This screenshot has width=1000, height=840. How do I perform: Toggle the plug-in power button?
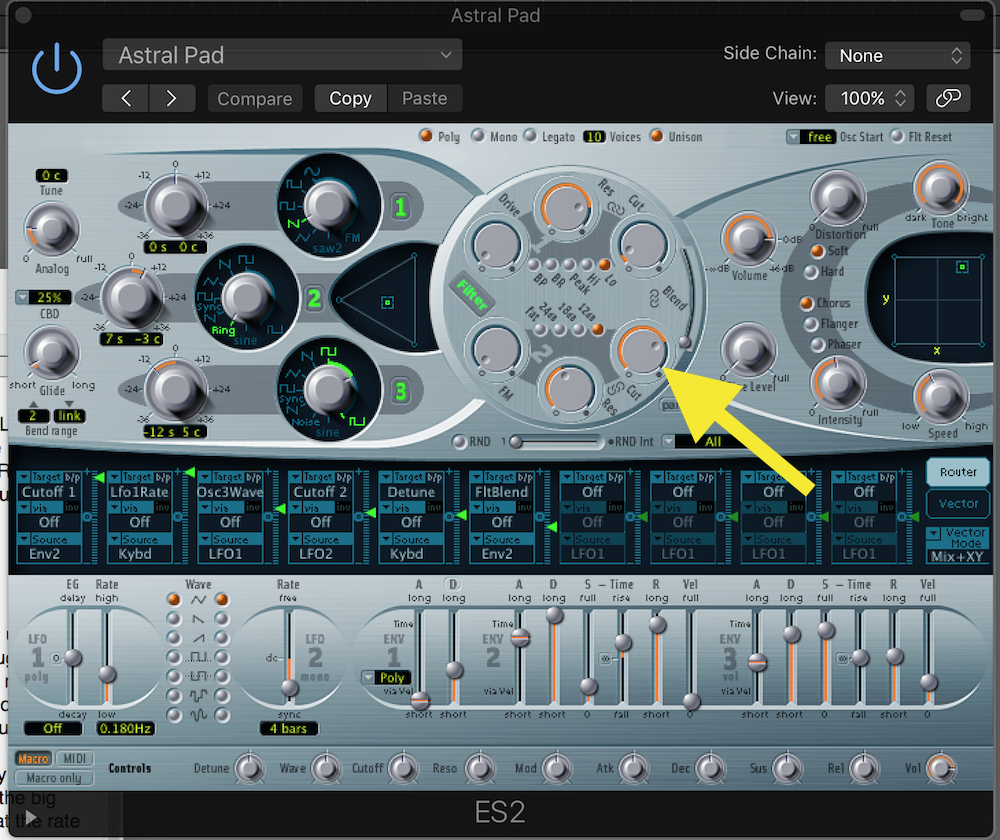click(57, 68)
